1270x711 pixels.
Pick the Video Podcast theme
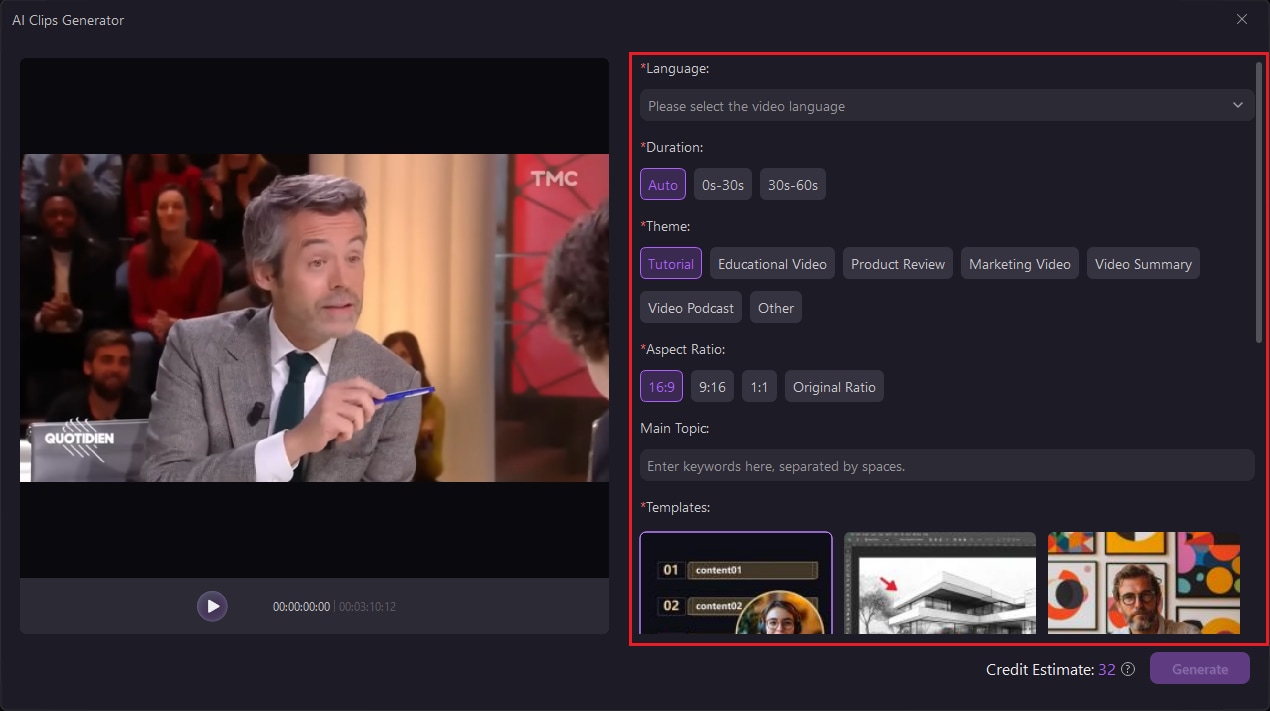click(691, 307)
